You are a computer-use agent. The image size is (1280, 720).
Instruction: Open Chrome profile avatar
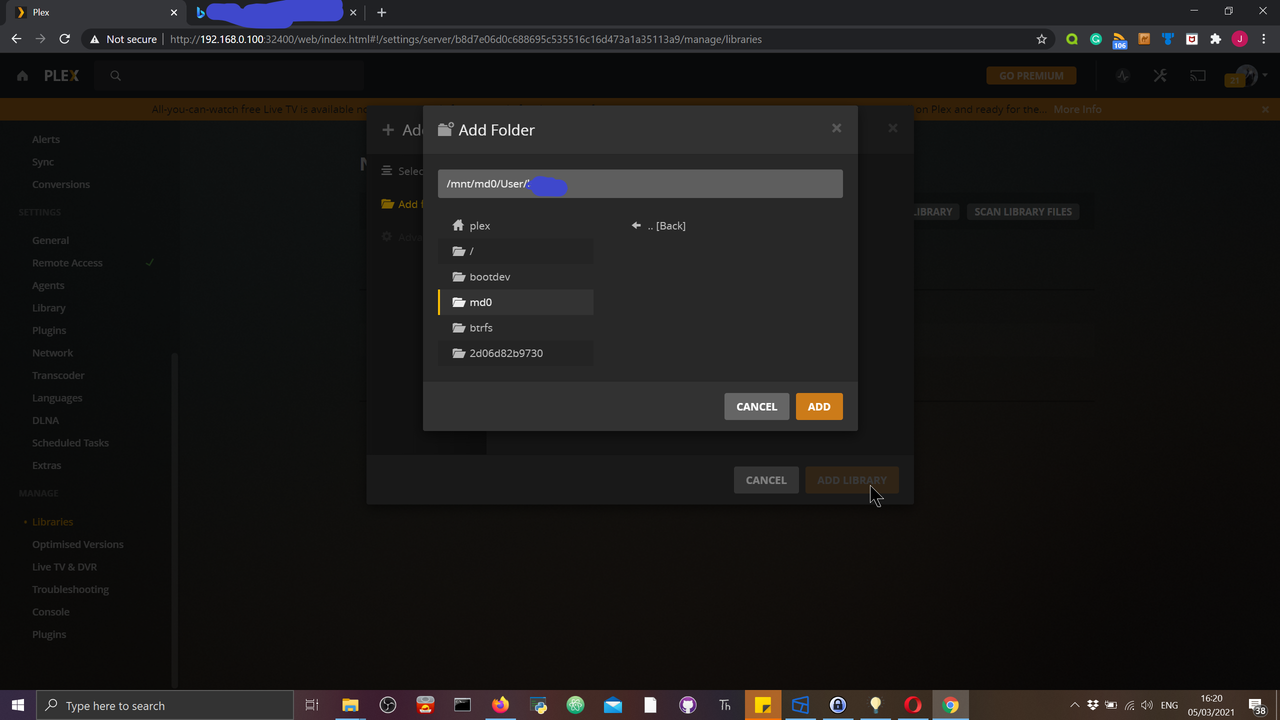tap(1240, 39)
